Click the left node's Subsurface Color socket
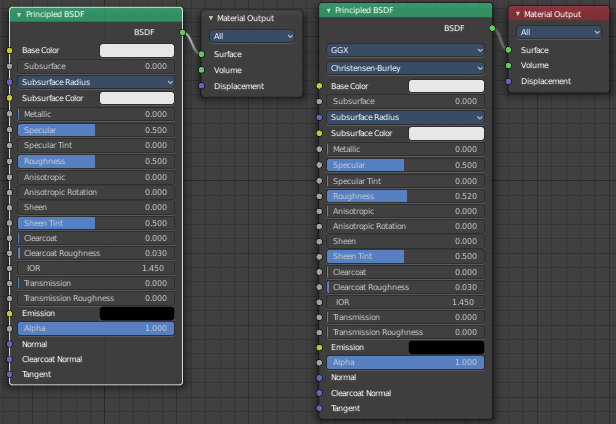Viewport: 616px width, 424px height. (10, 98)
